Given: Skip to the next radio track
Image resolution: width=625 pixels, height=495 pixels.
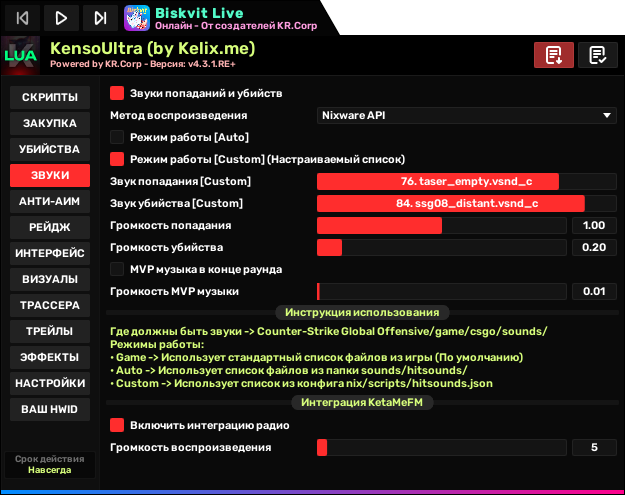Looking at the screenshot, I should [99, 17].
